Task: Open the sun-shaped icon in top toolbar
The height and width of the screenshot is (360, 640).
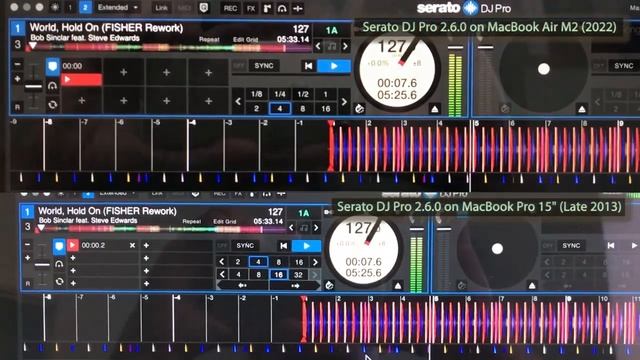Action: (55, 7)
